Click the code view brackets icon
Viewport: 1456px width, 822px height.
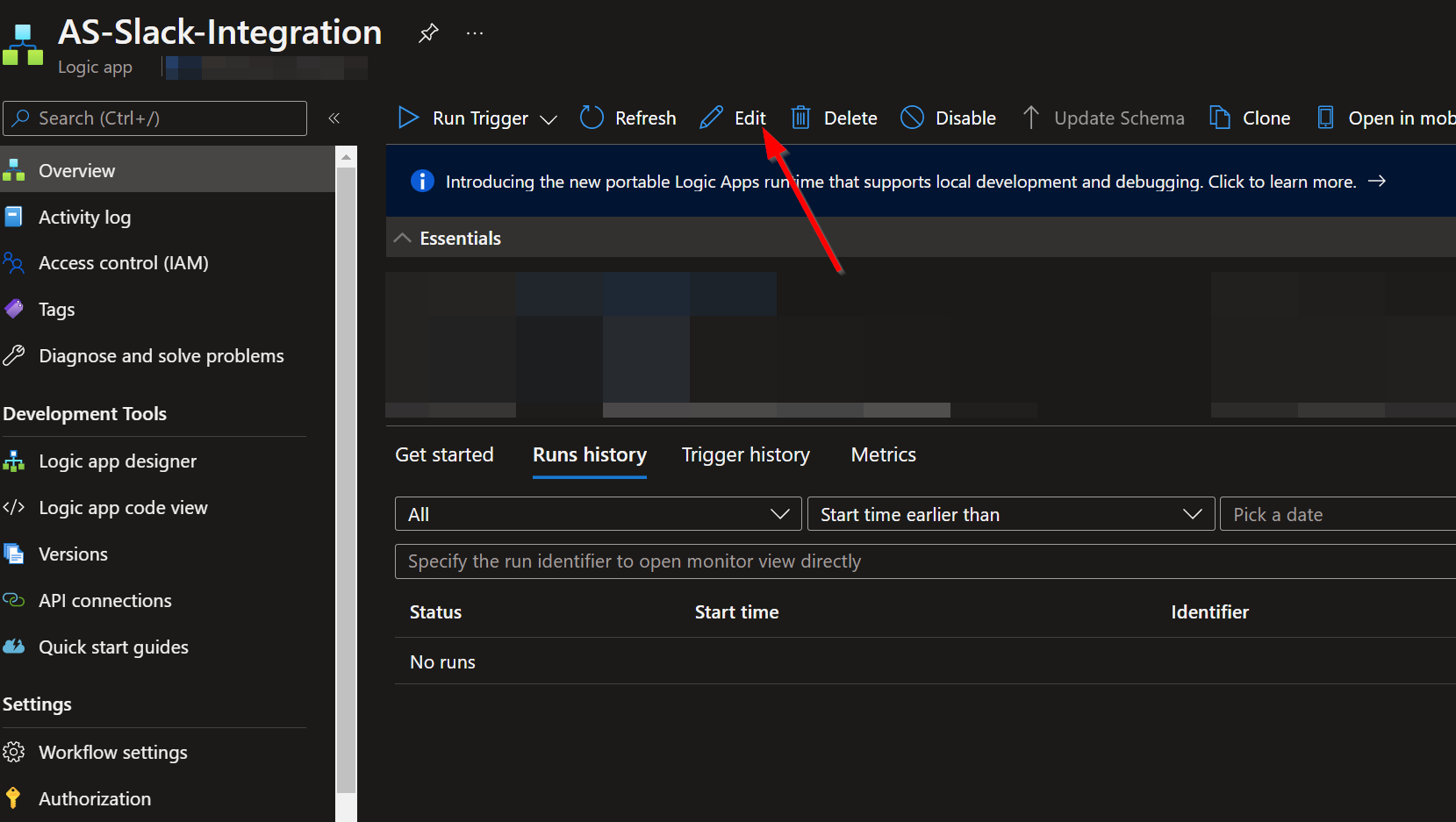(13, 507)
